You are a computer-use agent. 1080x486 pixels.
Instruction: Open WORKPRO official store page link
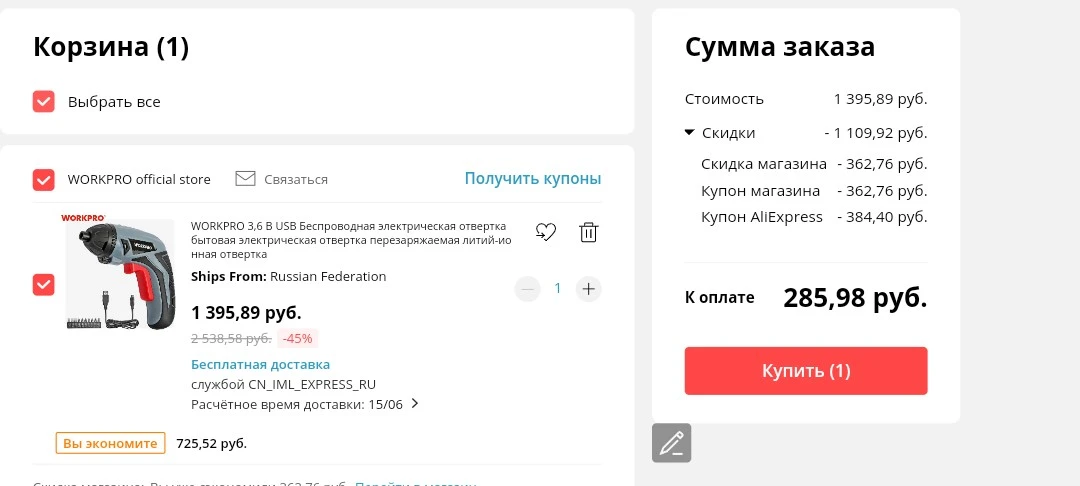139,180
